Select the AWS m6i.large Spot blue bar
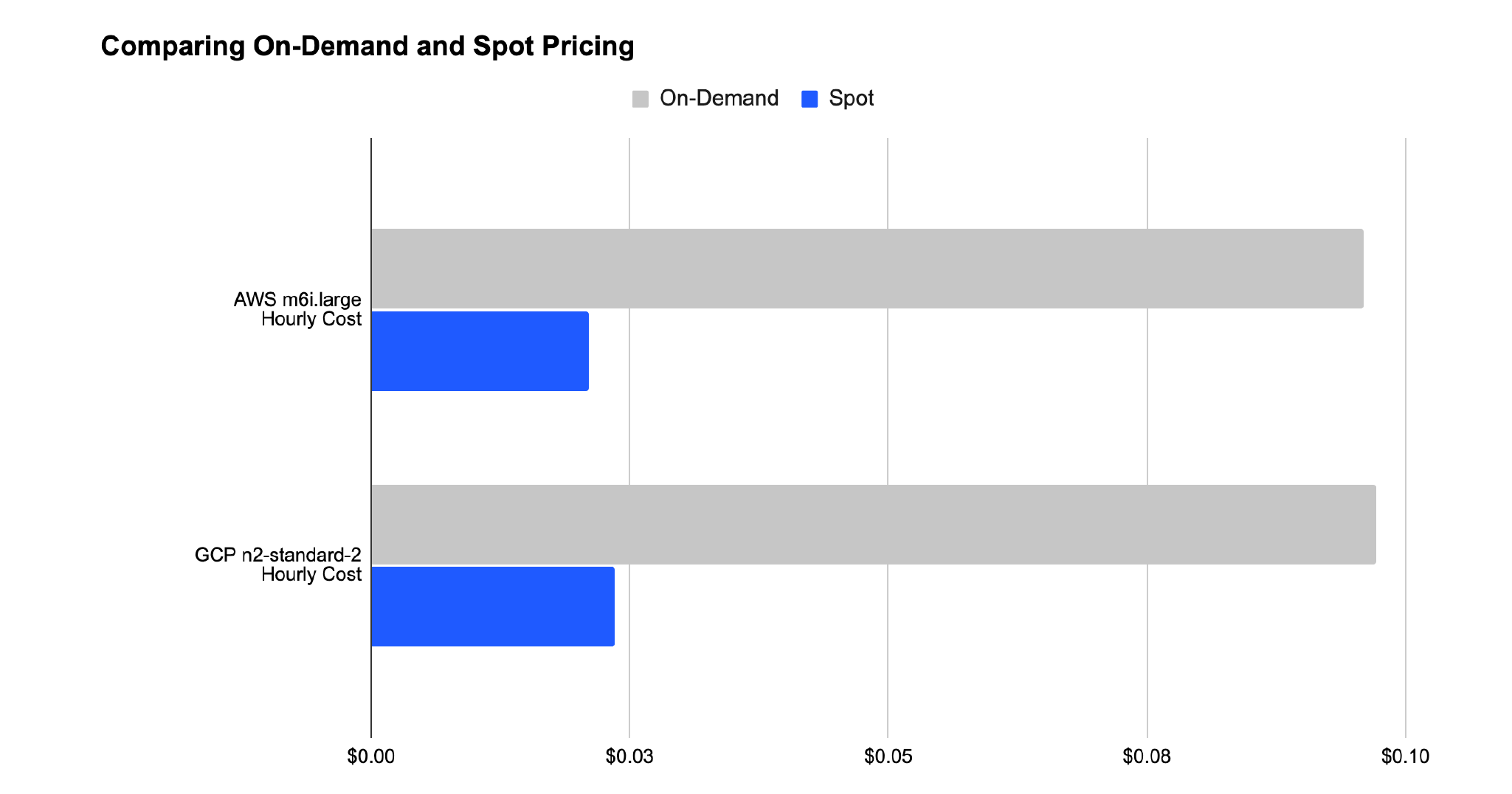The height and width of the screenshot is (794, 1512). 480,351
